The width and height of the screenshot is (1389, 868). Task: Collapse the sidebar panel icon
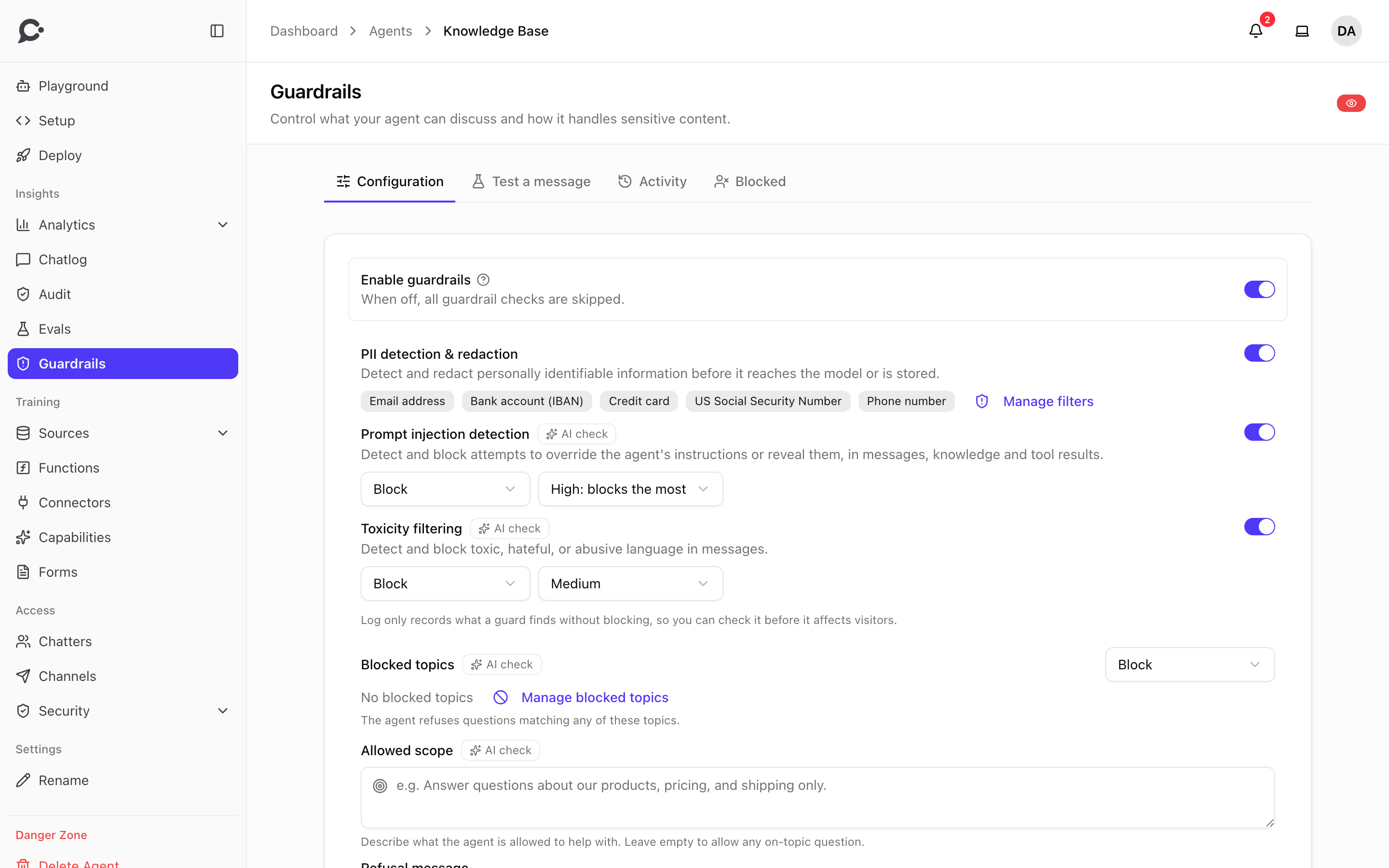(x=217, y=31)
